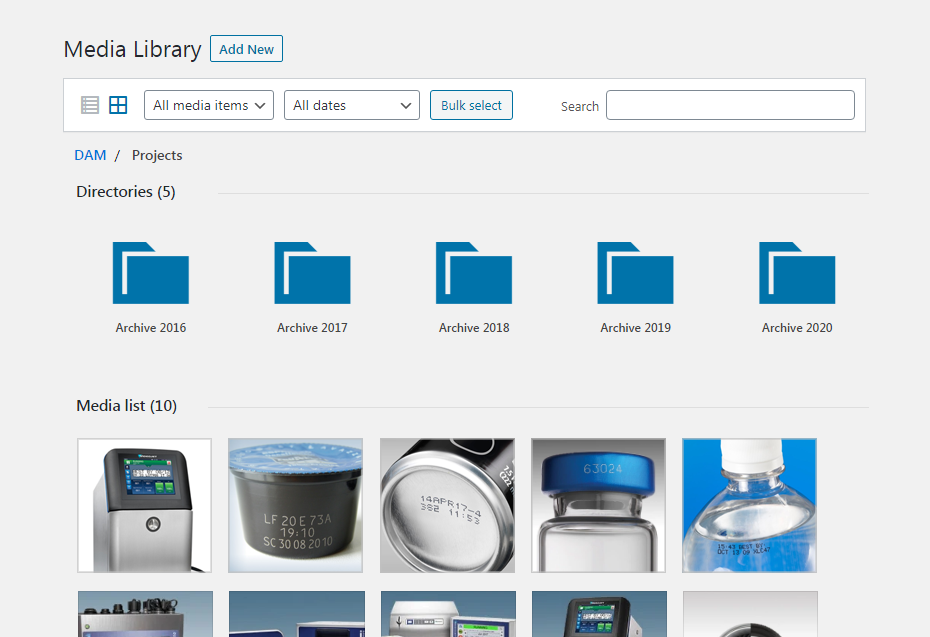
Task: Expand the All dates dropdown
Action: click(x=352, y=105)
